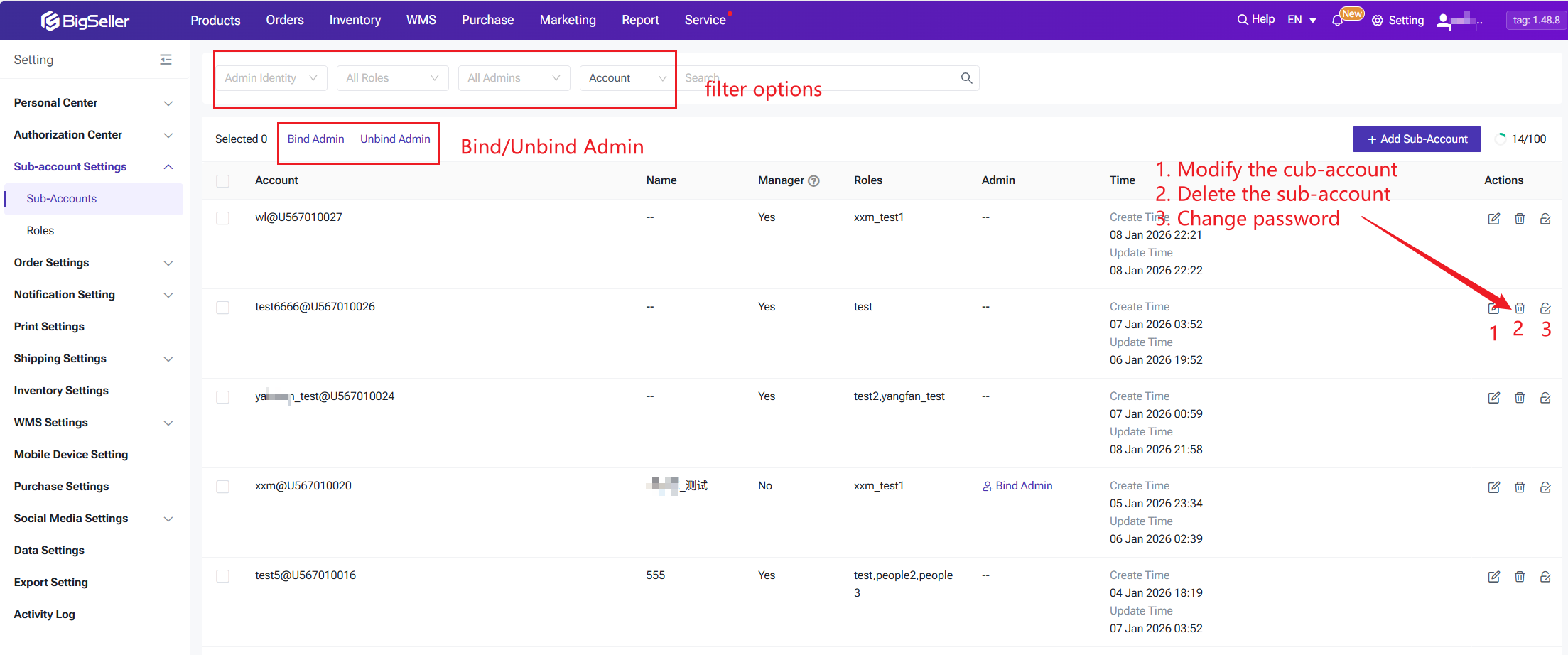Click change password icon for test5@U567010016
The image size is (1568, 655).
coord(1545,577)
